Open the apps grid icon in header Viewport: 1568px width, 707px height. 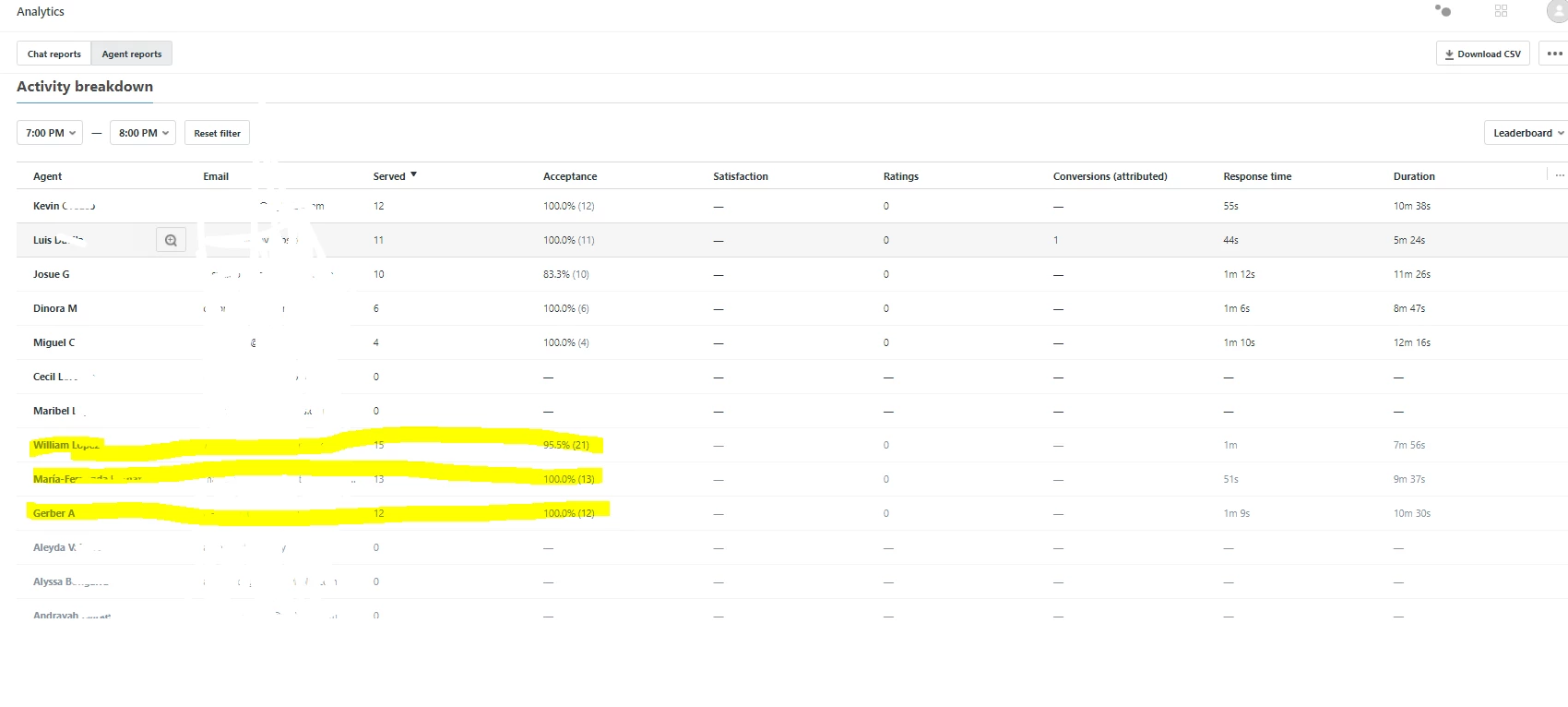[x=1501, y=10]
